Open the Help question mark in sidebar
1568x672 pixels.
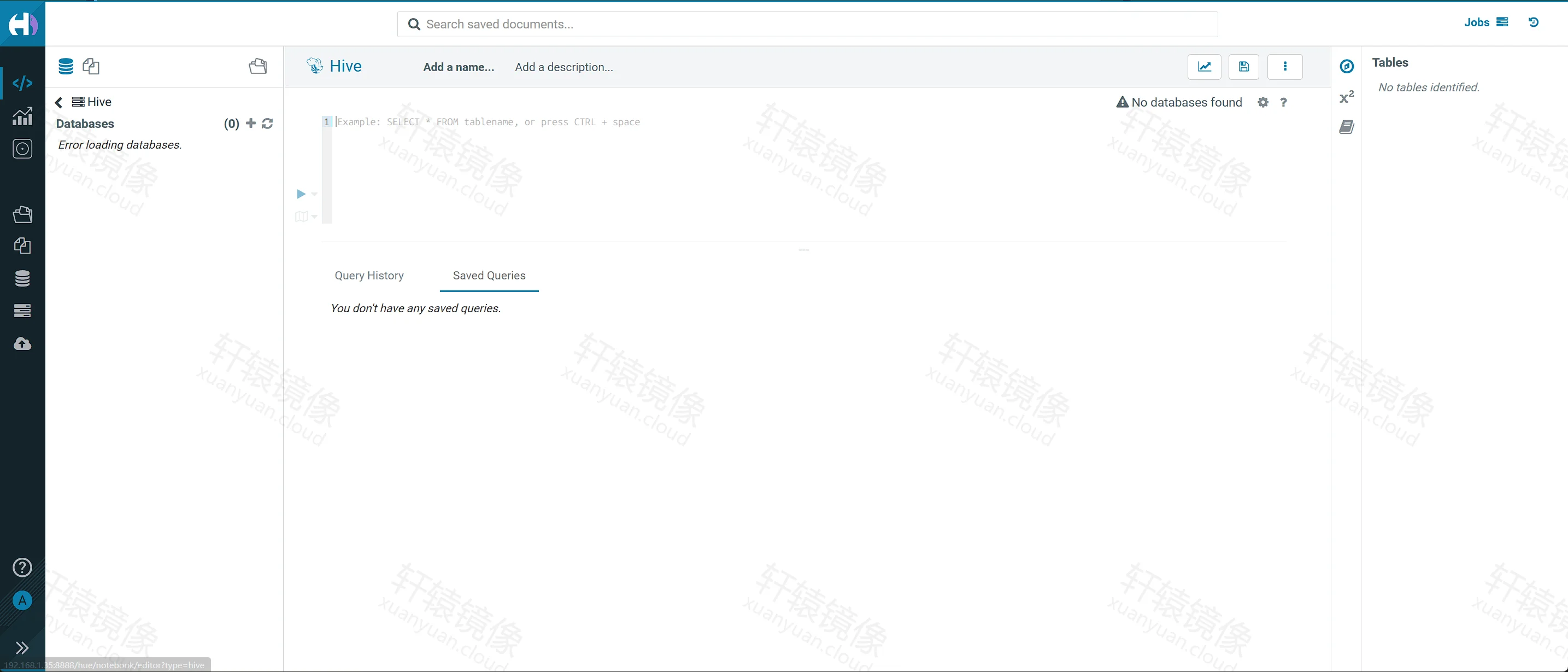[22, 567]
